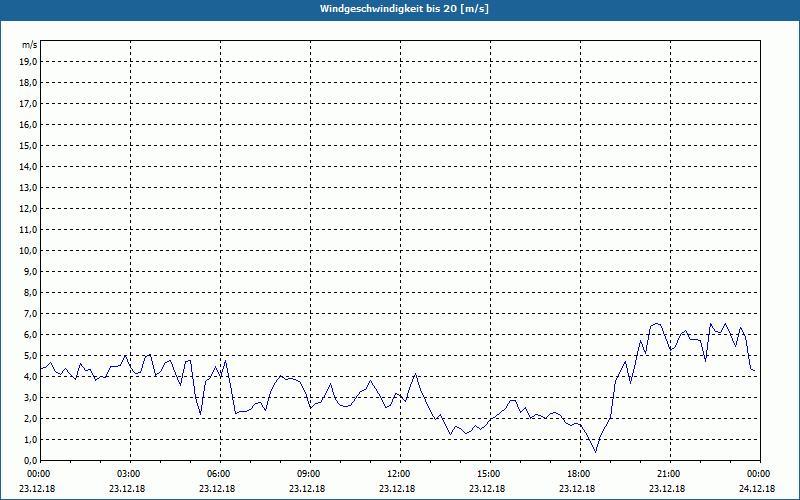Click the '3,0' y-axis label
The height and width of the screenshot is (500, 800).
coord(30,397)
